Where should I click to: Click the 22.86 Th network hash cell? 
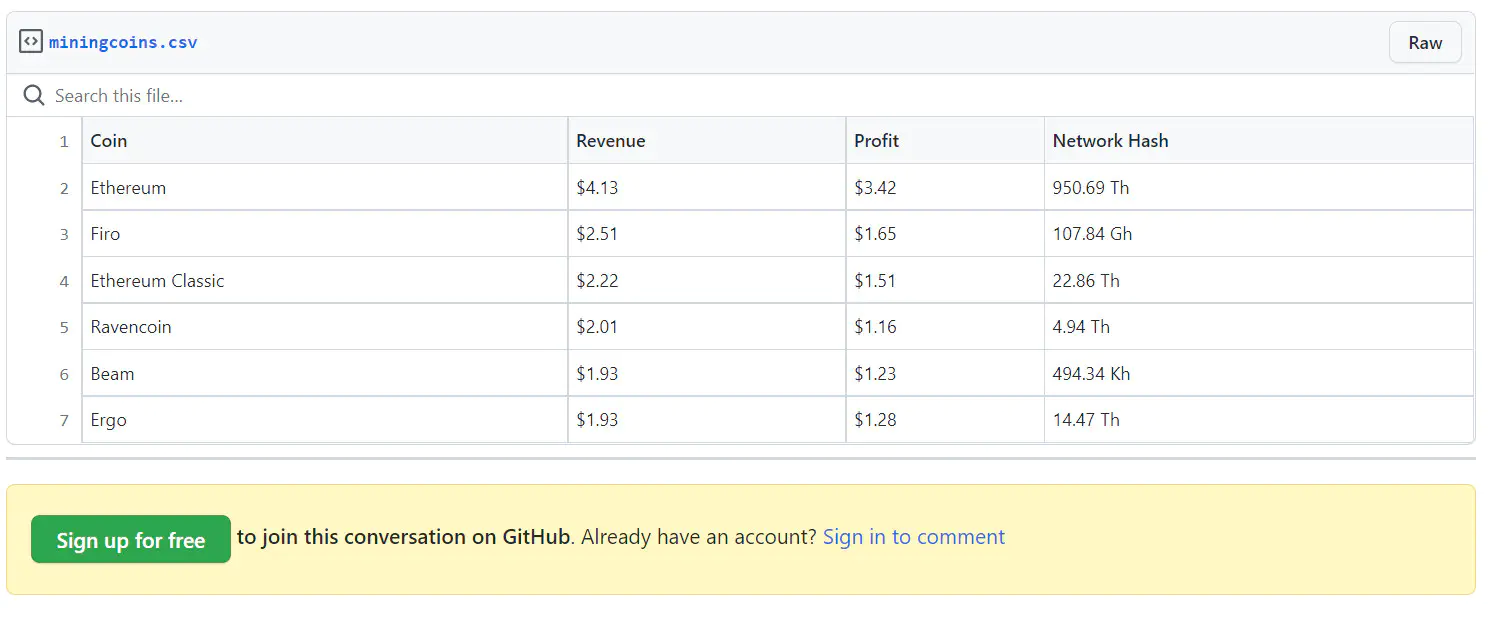pos(1259,281)
